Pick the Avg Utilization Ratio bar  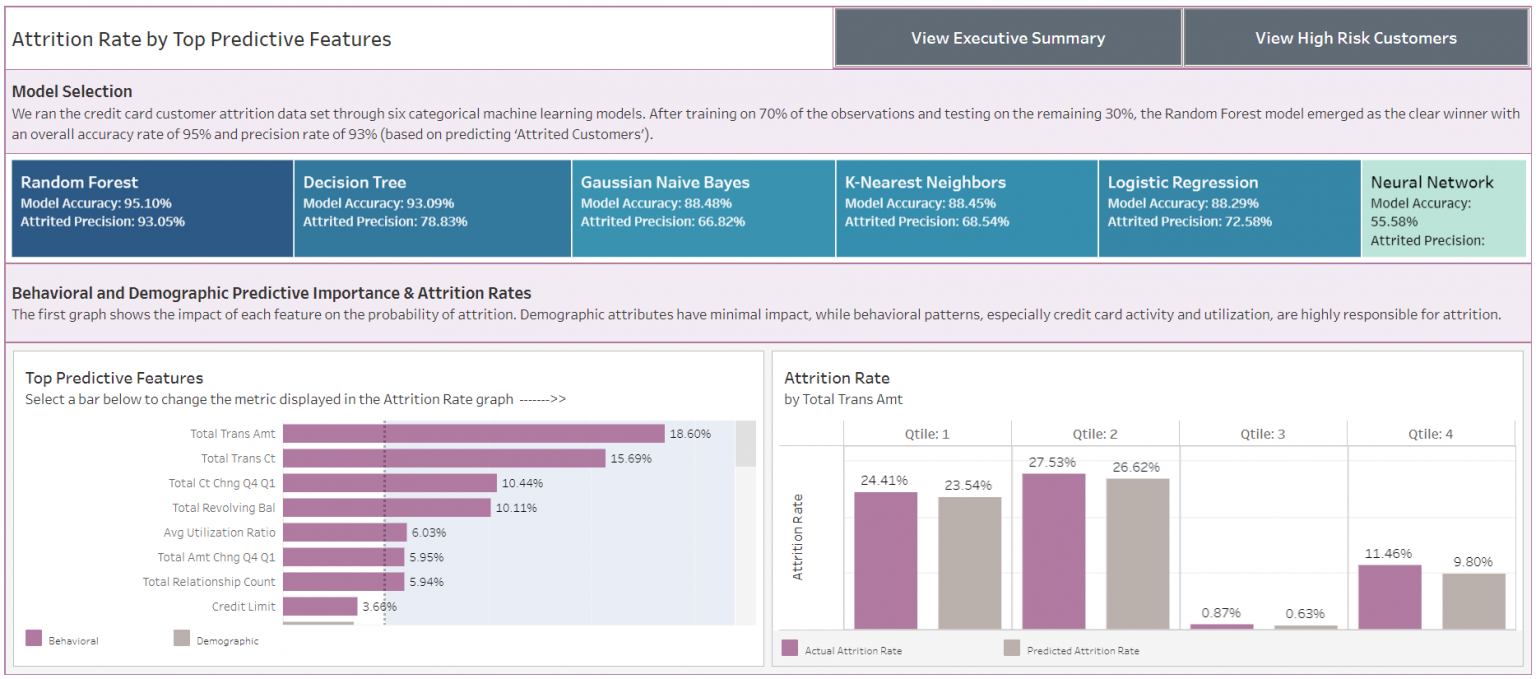click(x=345, y=533)
